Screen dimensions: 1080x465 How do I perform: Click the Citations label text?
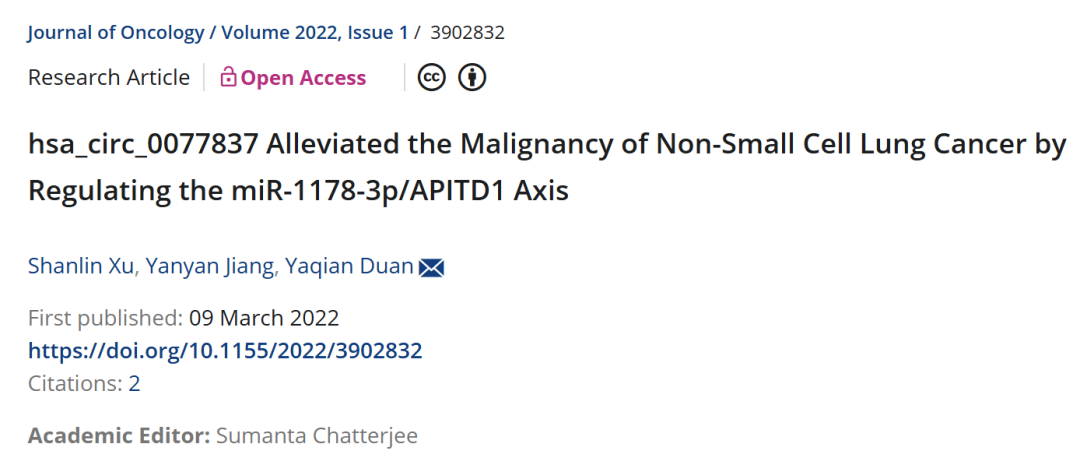tap(75, 383)
